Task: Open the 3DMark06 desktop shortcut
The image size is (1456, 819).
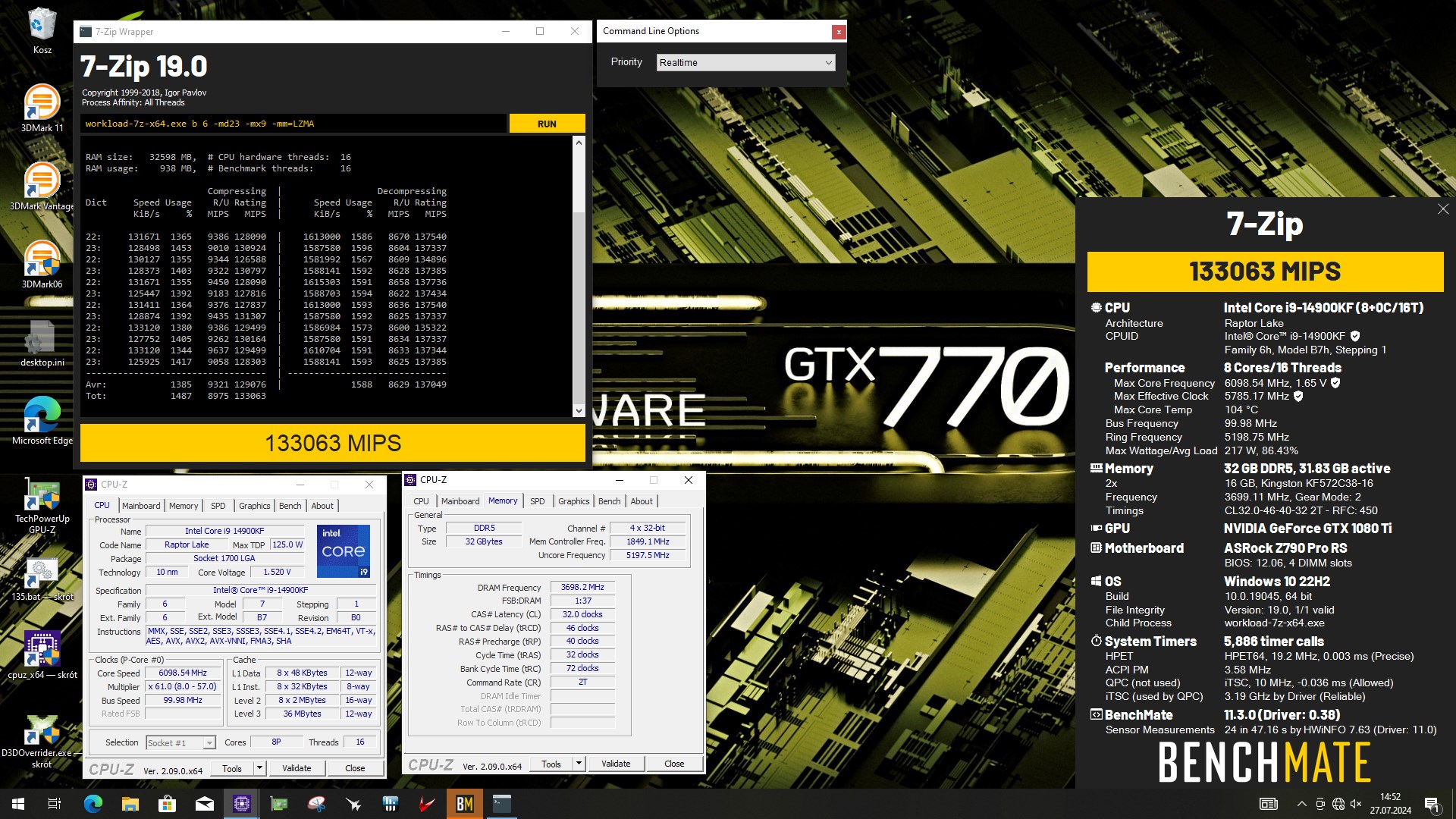Action: [42, 265]
